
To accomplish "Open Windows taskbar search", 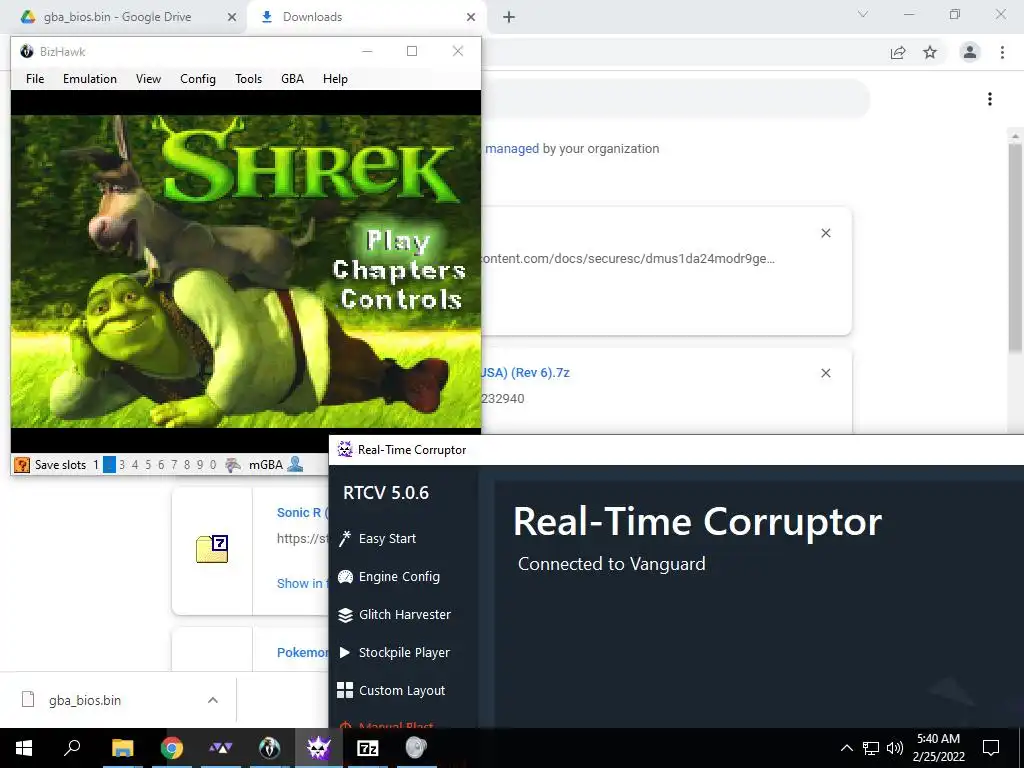I will [72, 748].
